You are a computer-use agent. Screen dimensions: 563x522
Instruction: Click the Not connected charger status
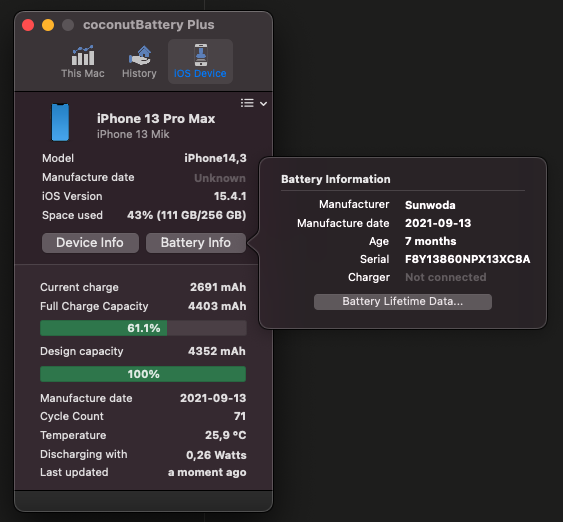coord(446,277)
